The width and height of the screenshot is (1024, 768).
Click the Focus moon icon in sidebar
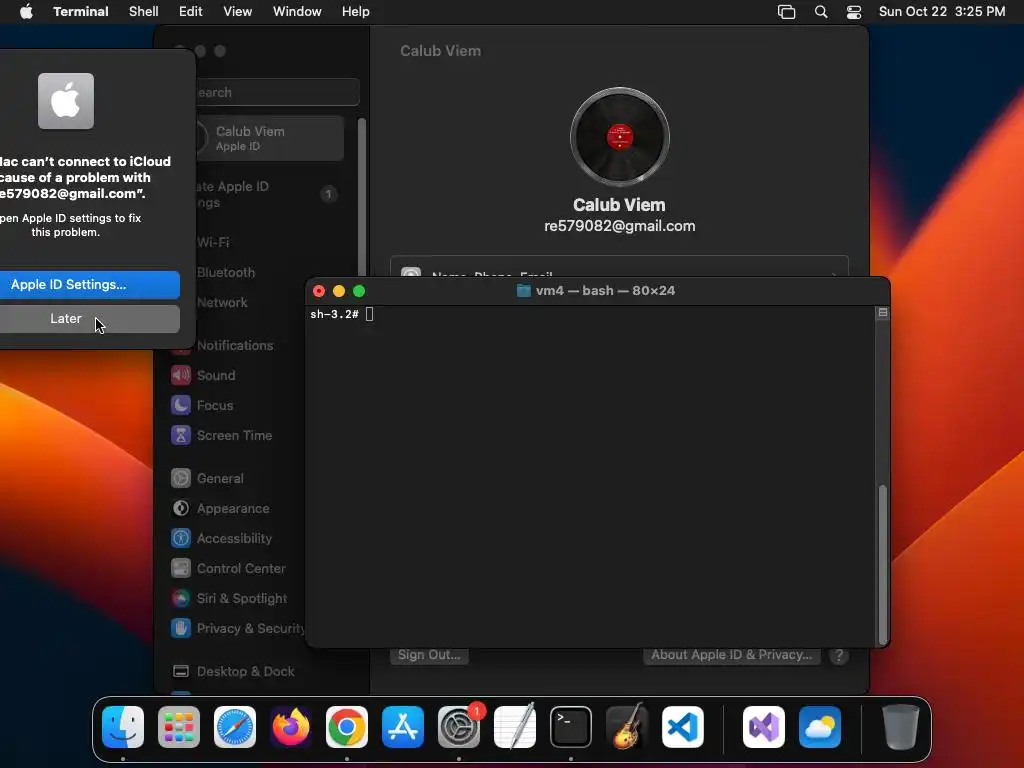coord(181,405)
